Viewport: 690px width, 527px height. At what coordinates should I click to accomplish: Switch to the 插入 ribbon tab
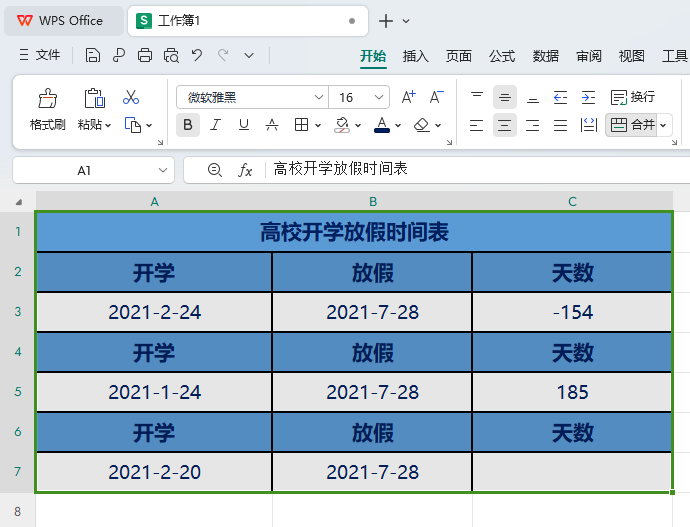pyautogui.click(x=415, y=56)
